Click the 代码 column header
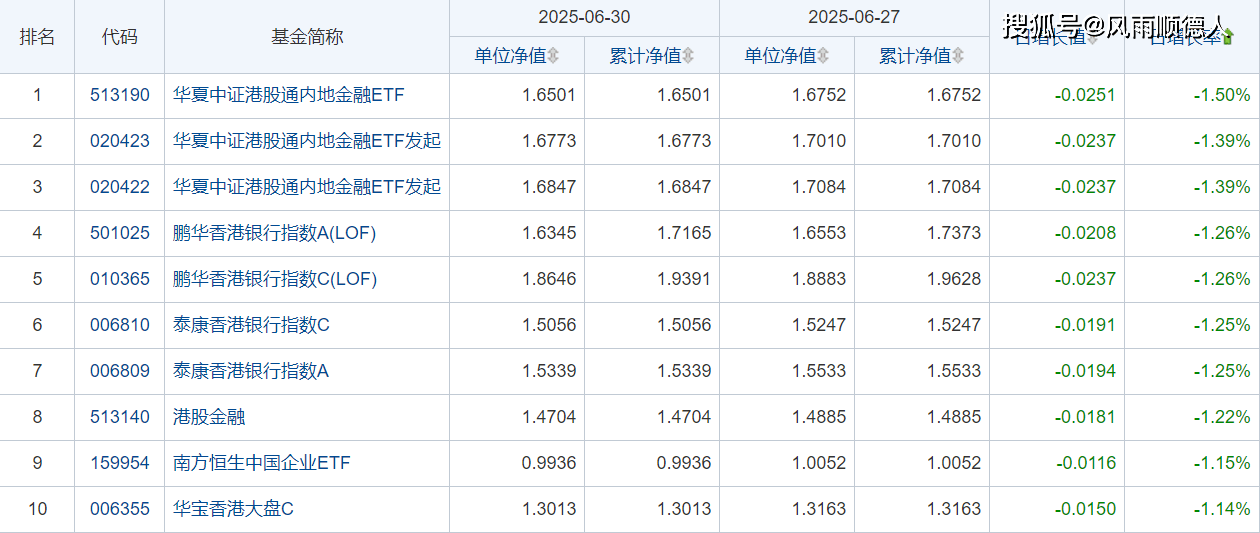The image size is (1260, 533). click(120, 37)
